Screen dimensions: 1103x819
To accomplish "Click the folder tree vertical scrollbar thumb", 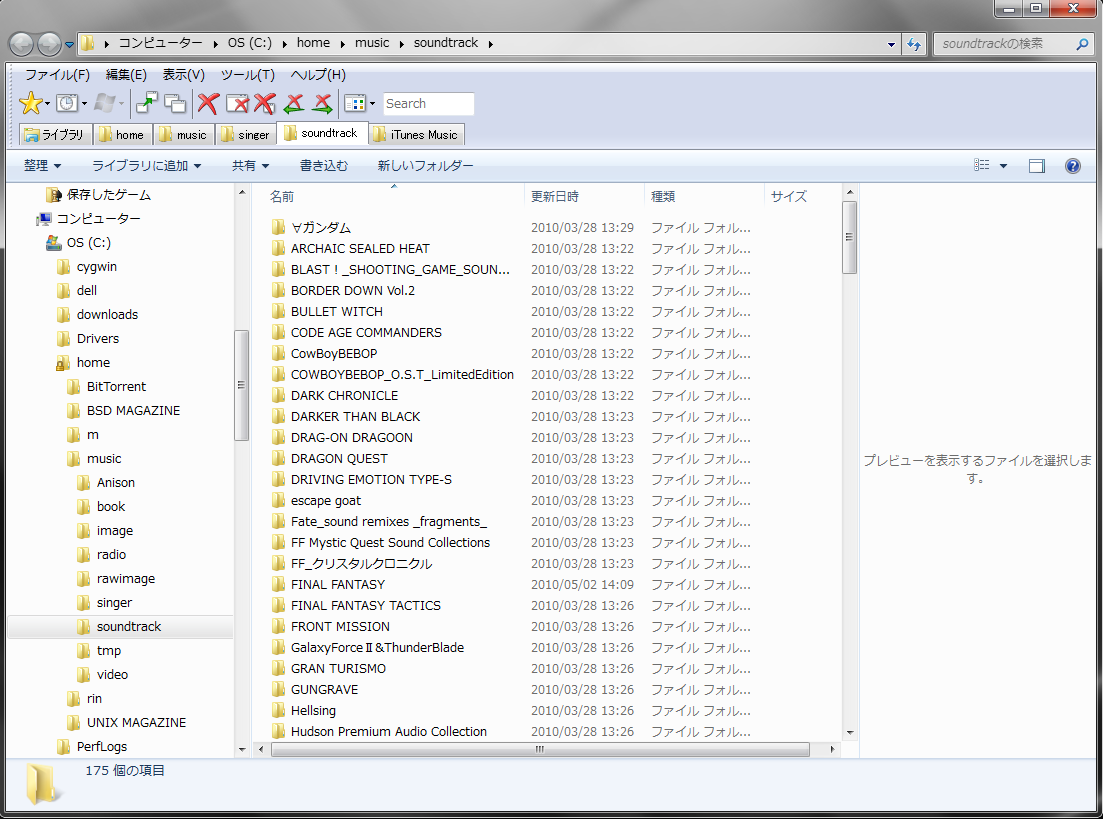I will pos(241,385).
